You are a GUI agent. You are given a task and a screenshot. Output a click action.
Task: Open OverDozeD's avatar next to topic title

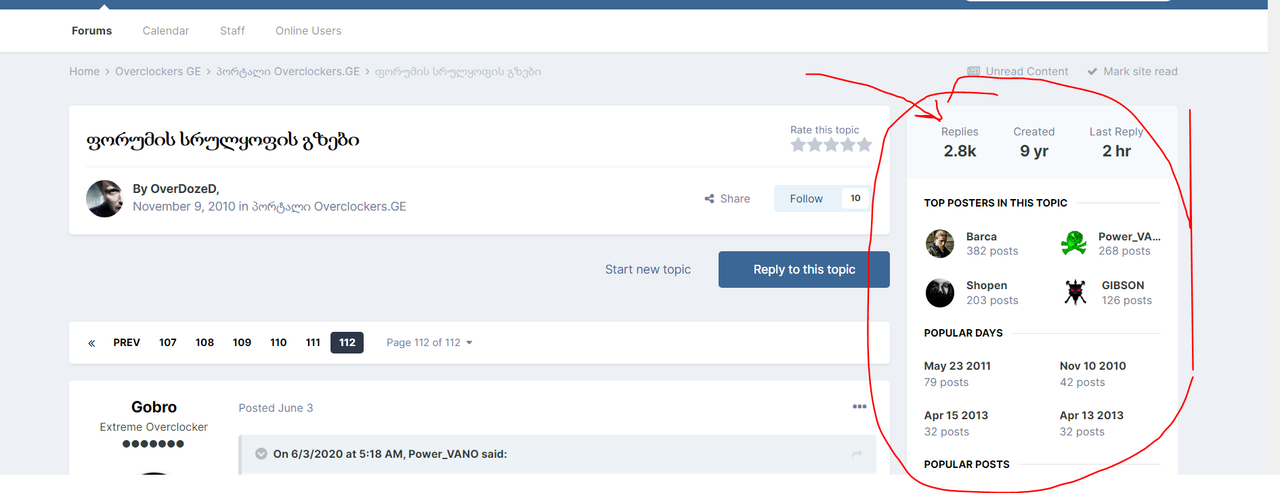(x=105, y=198)
